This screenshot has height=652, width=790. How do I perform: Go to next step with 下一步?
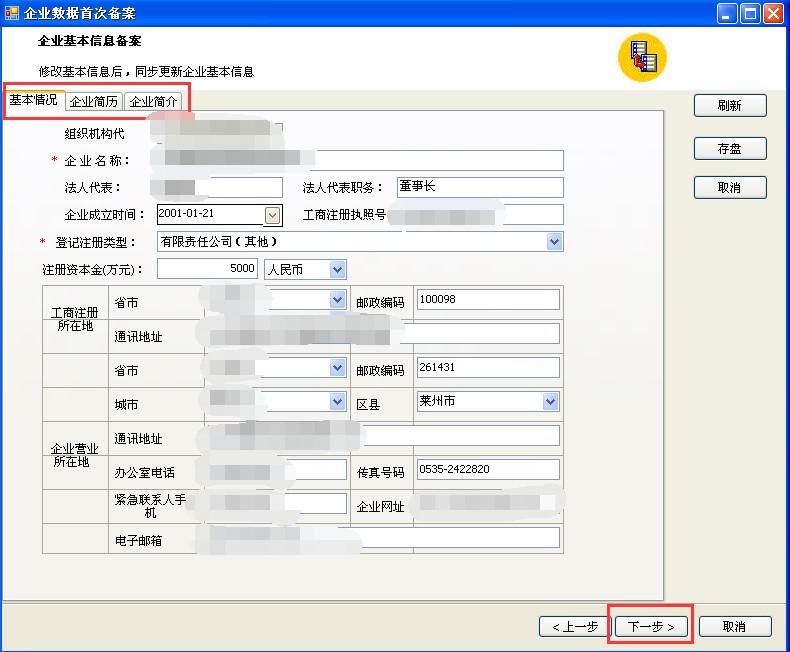click(650, 627)
